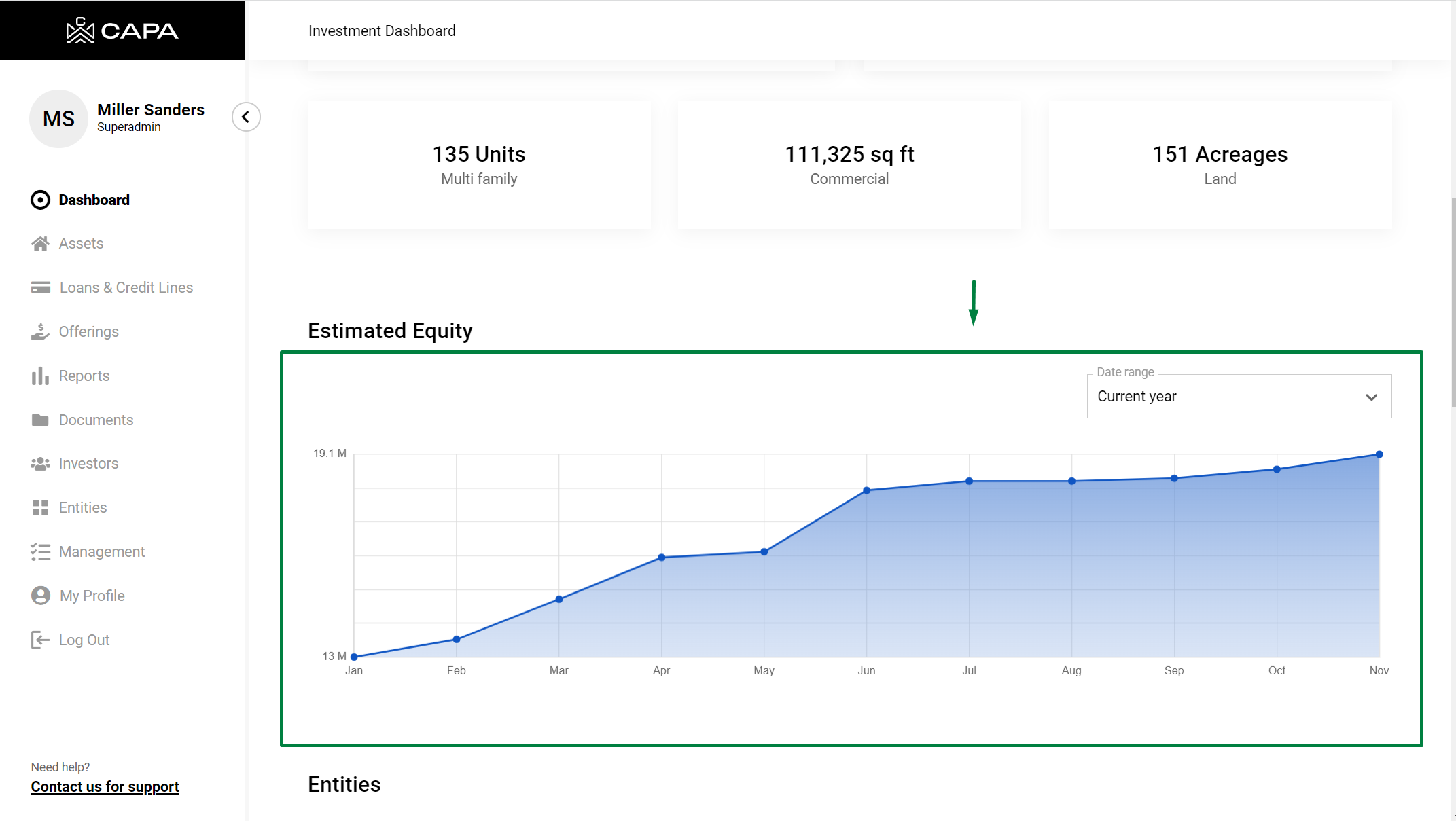The height and width of the screenshot is (821, 1456).
Task: Go to the Management menu item
Action: tap(101, 551)
